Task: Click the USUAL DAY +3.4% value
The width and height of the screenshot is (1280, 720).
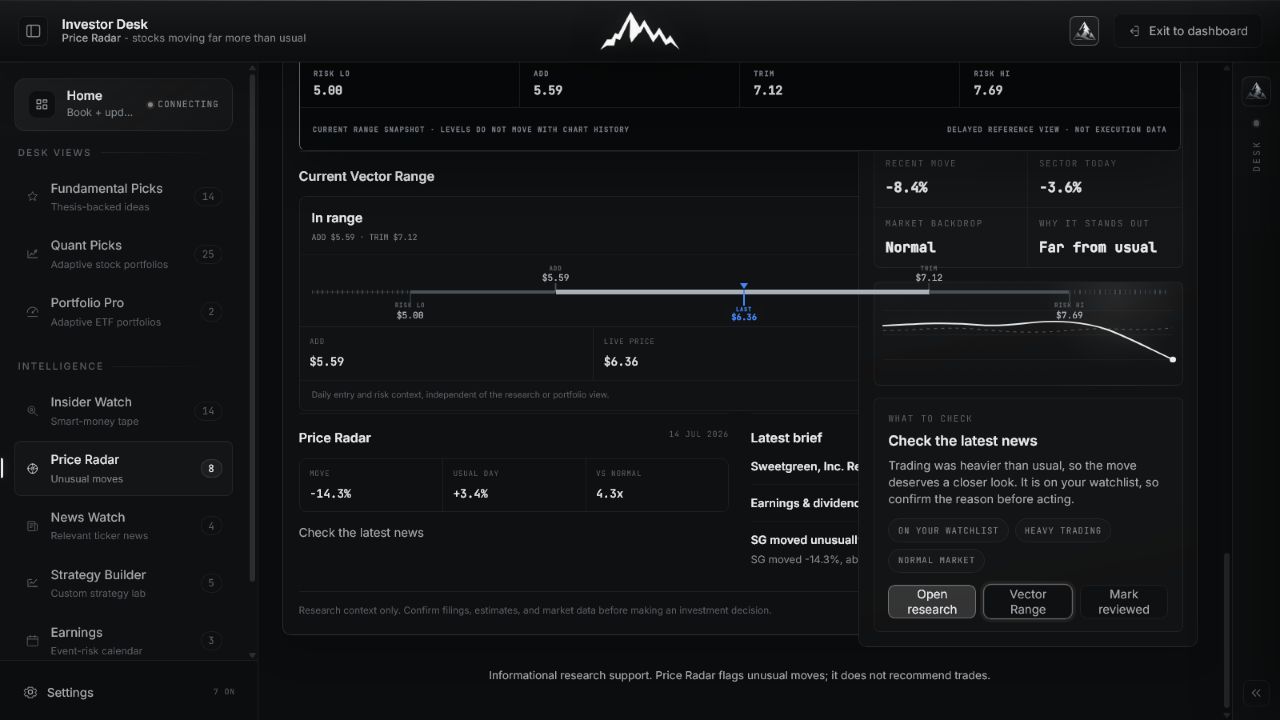Action: (x=470, y=494)
